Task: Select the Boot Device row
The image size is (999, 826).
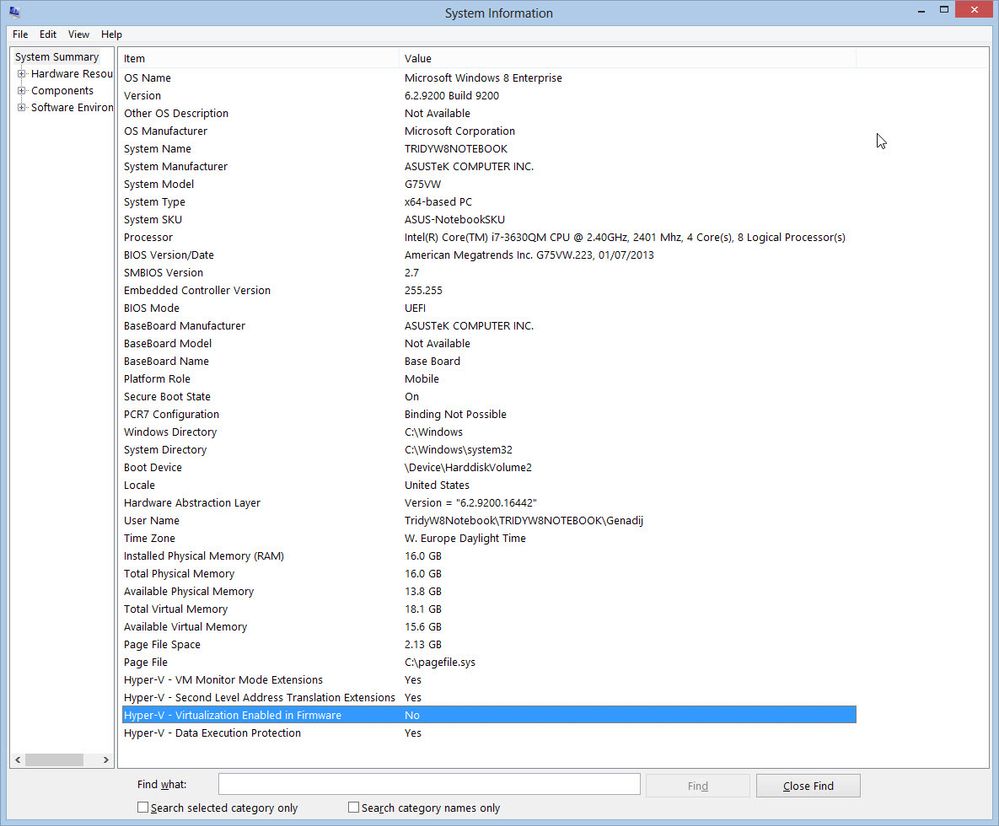Action: point(489,467)
